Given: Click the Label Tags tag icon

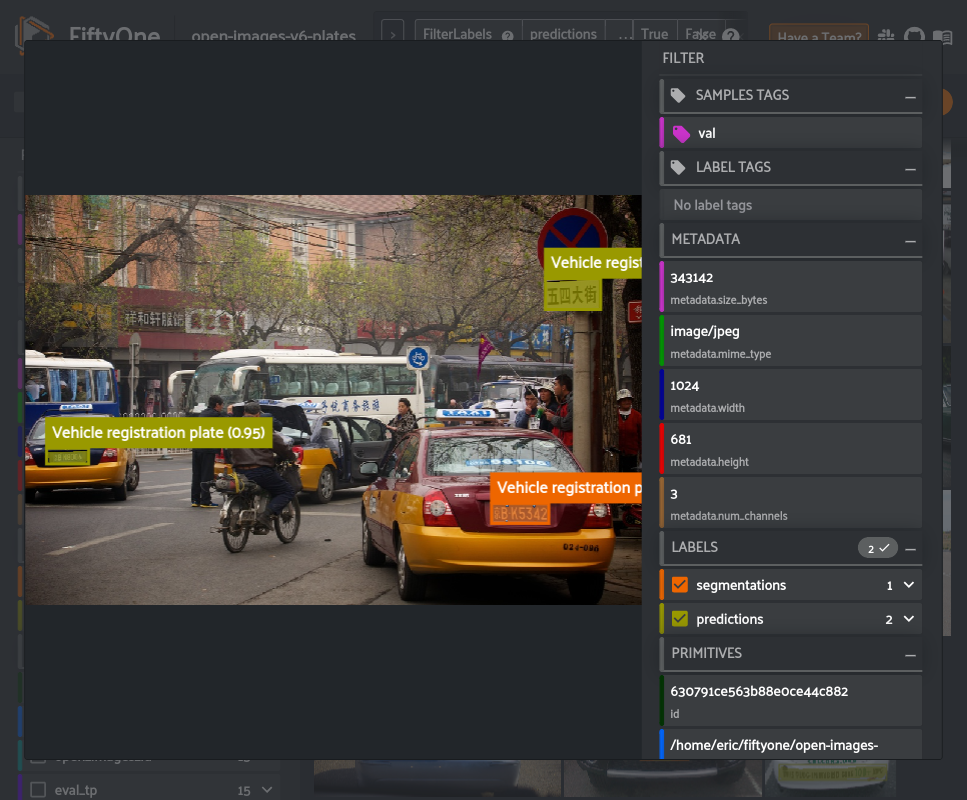Looking at the screenshot, I should tap(678, 167).
